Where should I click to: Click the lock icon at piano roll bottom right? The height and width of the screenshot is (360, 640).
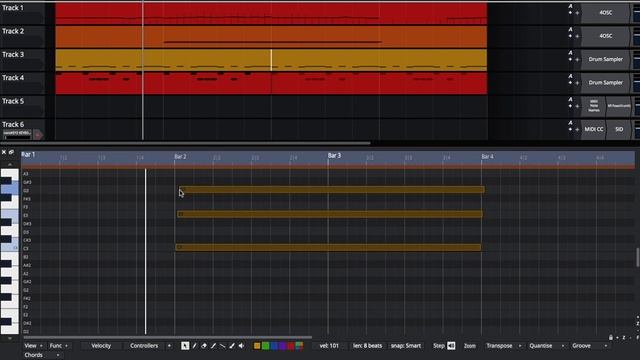click(x=611, y=338)
